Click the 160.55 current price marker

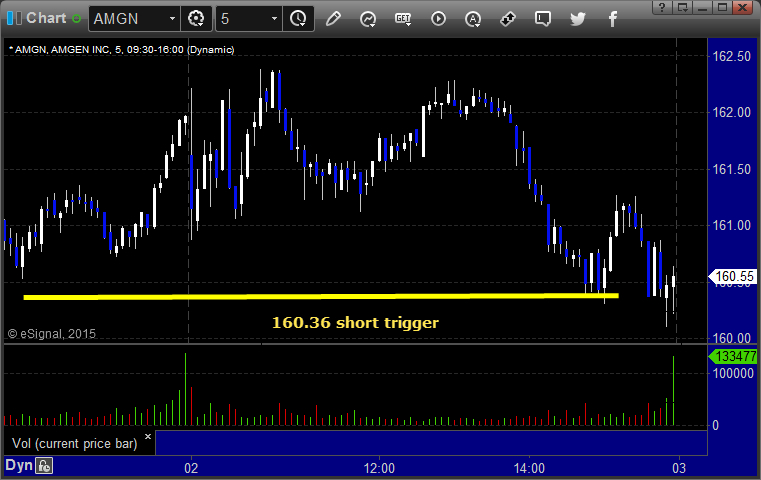pyautogui.click(x=733, y=276)
